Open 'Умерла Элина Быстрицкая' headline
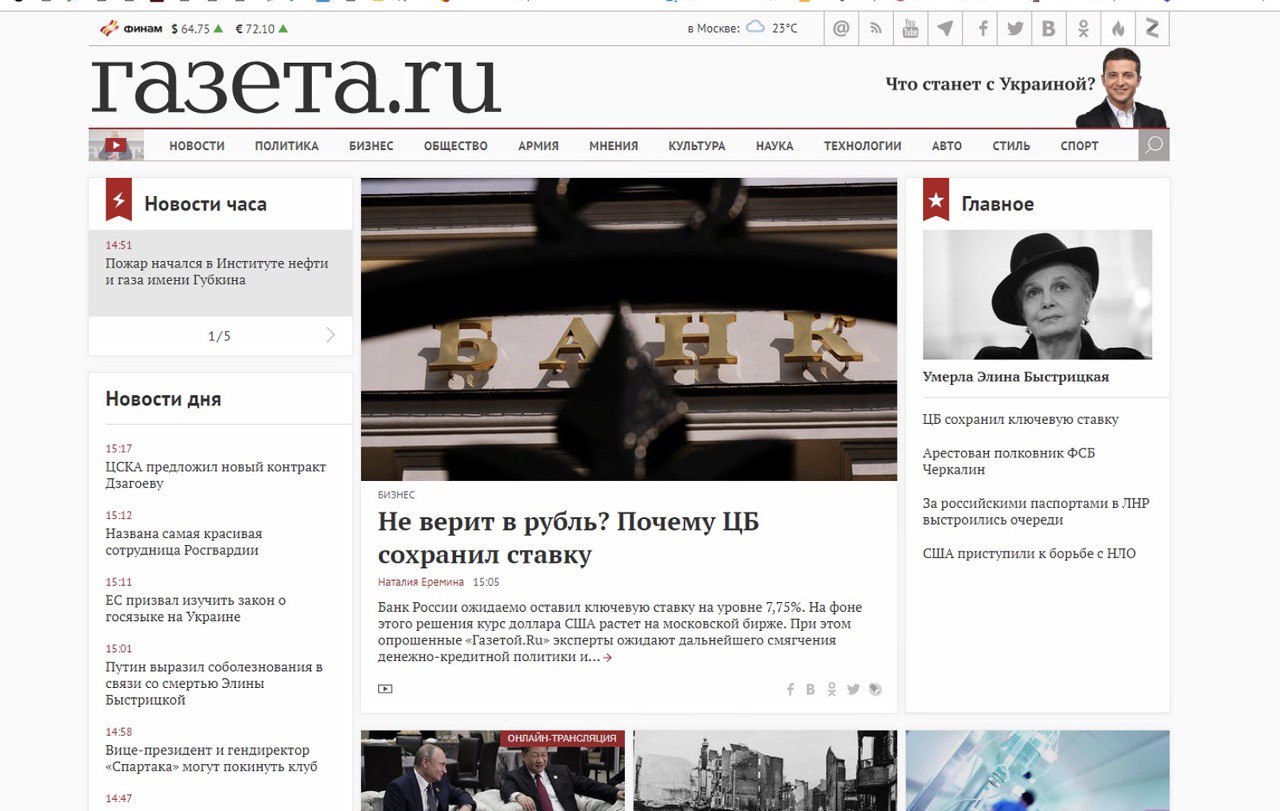1280x811 pixels. [x=1016, y=377]
